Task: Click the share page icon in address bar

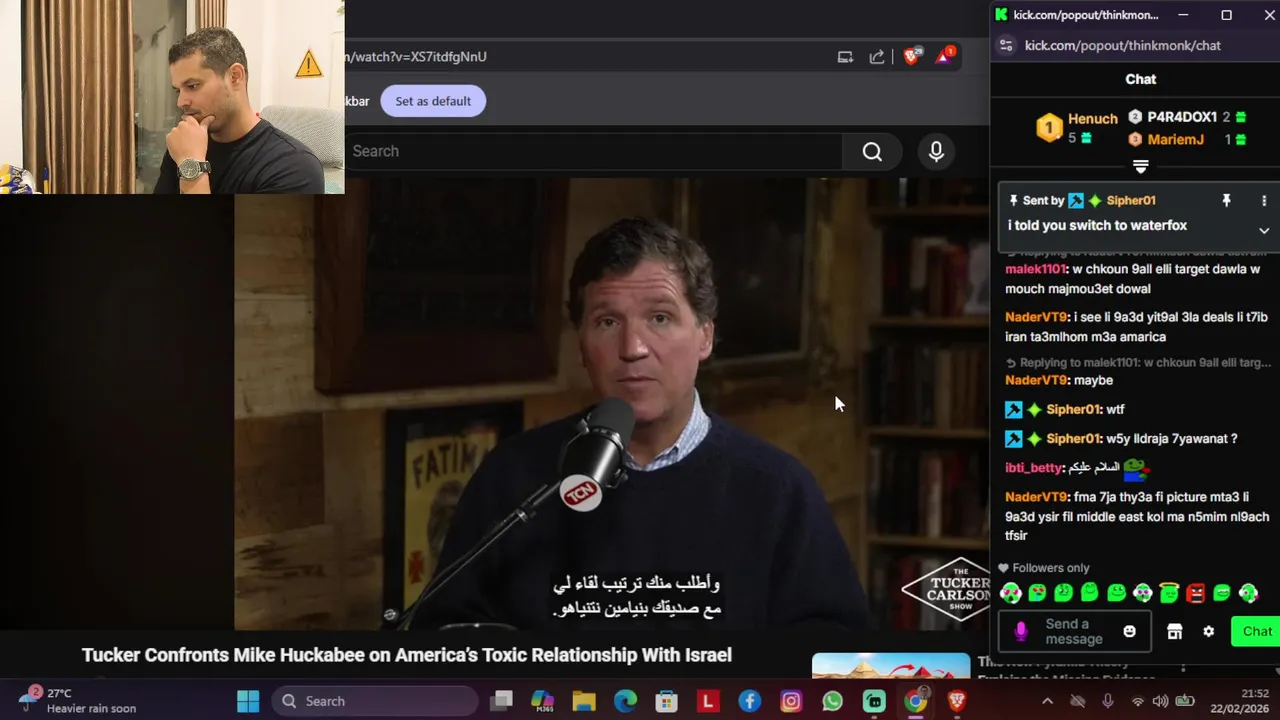Action: tap(877, 57)
